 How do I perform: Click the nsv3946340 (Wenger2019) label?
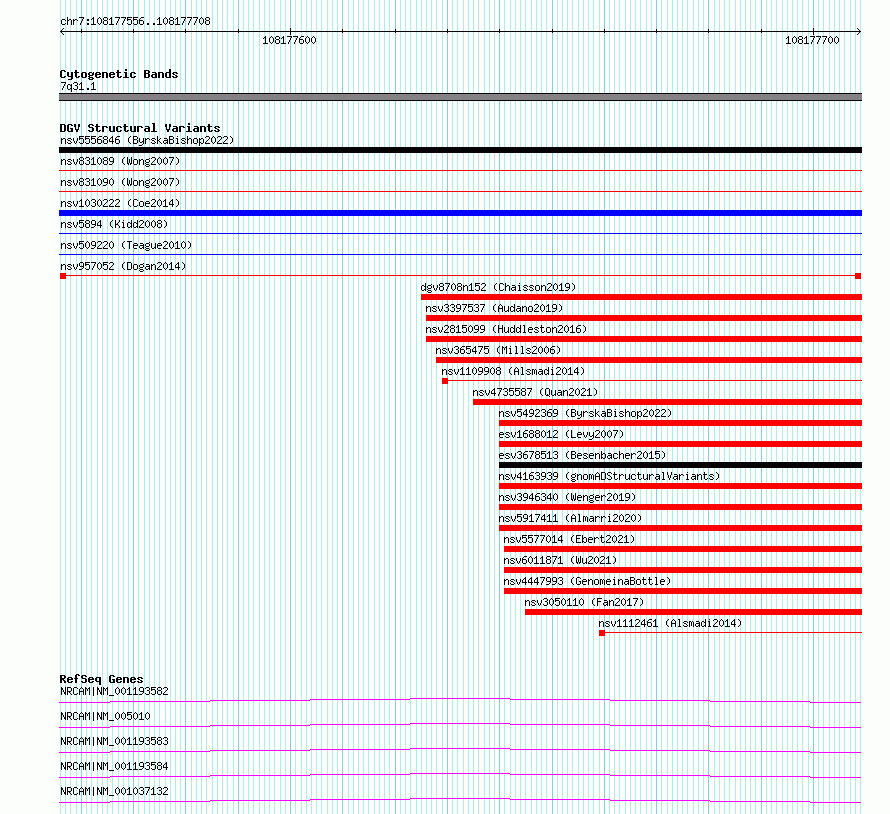568,497
